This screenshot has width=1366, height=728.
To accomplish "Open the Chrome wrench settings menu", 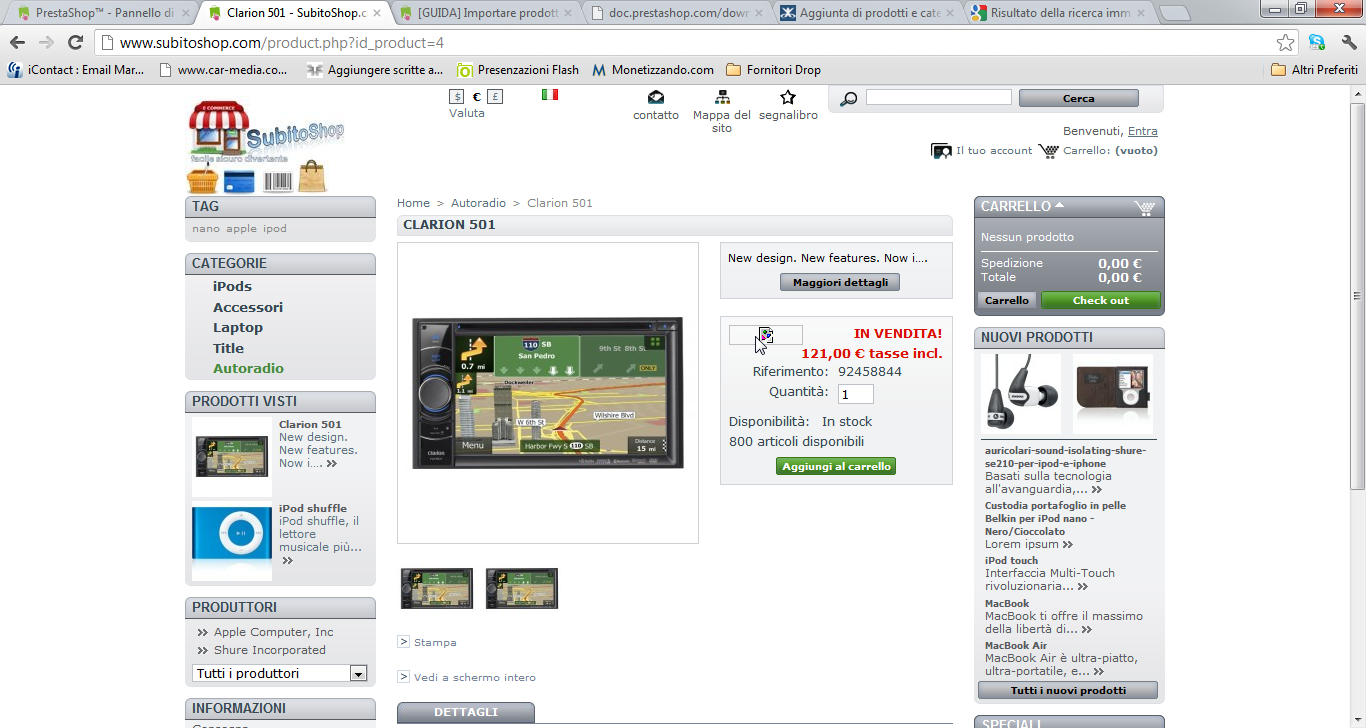I will point(1348,43).
